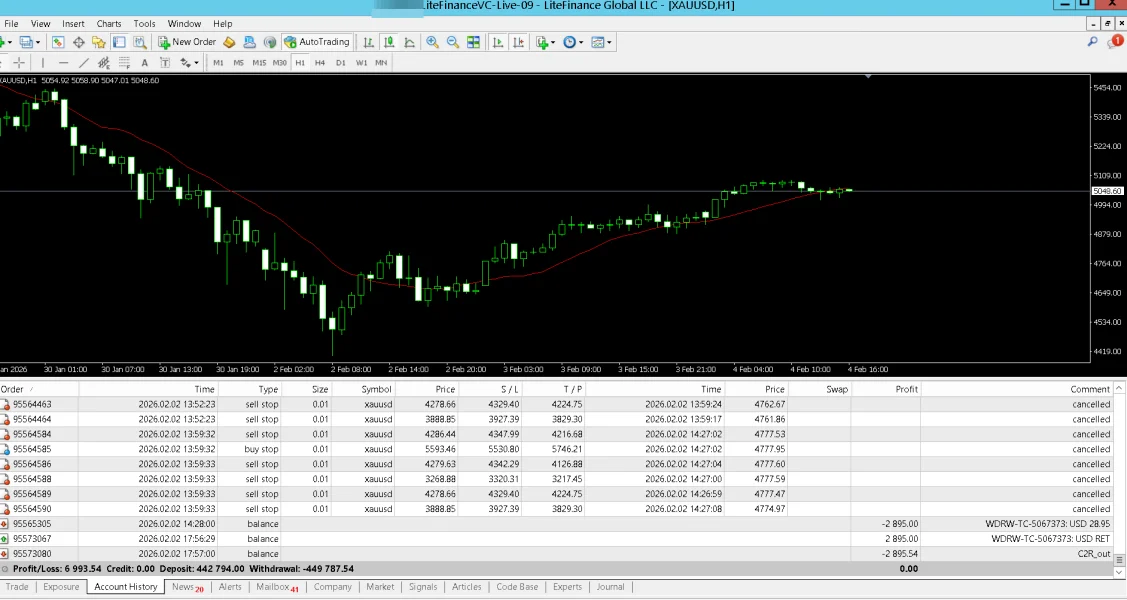Set timeframe to H4

click(x=320, y=63)
